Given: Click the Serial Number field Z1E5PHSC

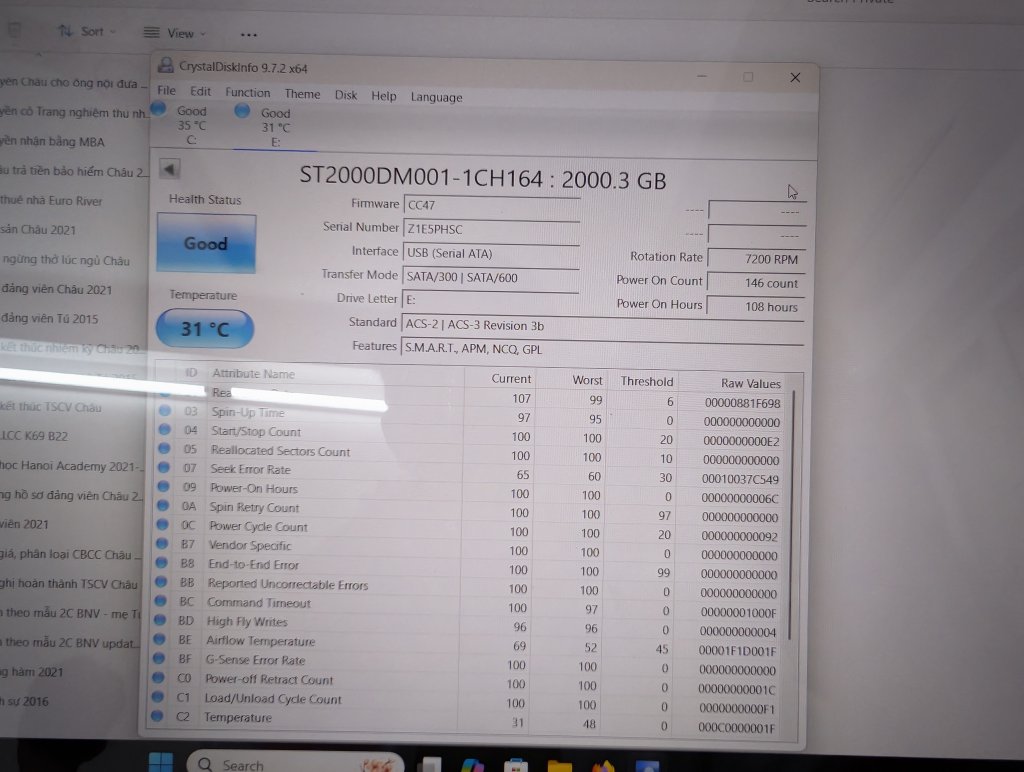Looking at the screenshot, I should point(492,229).
